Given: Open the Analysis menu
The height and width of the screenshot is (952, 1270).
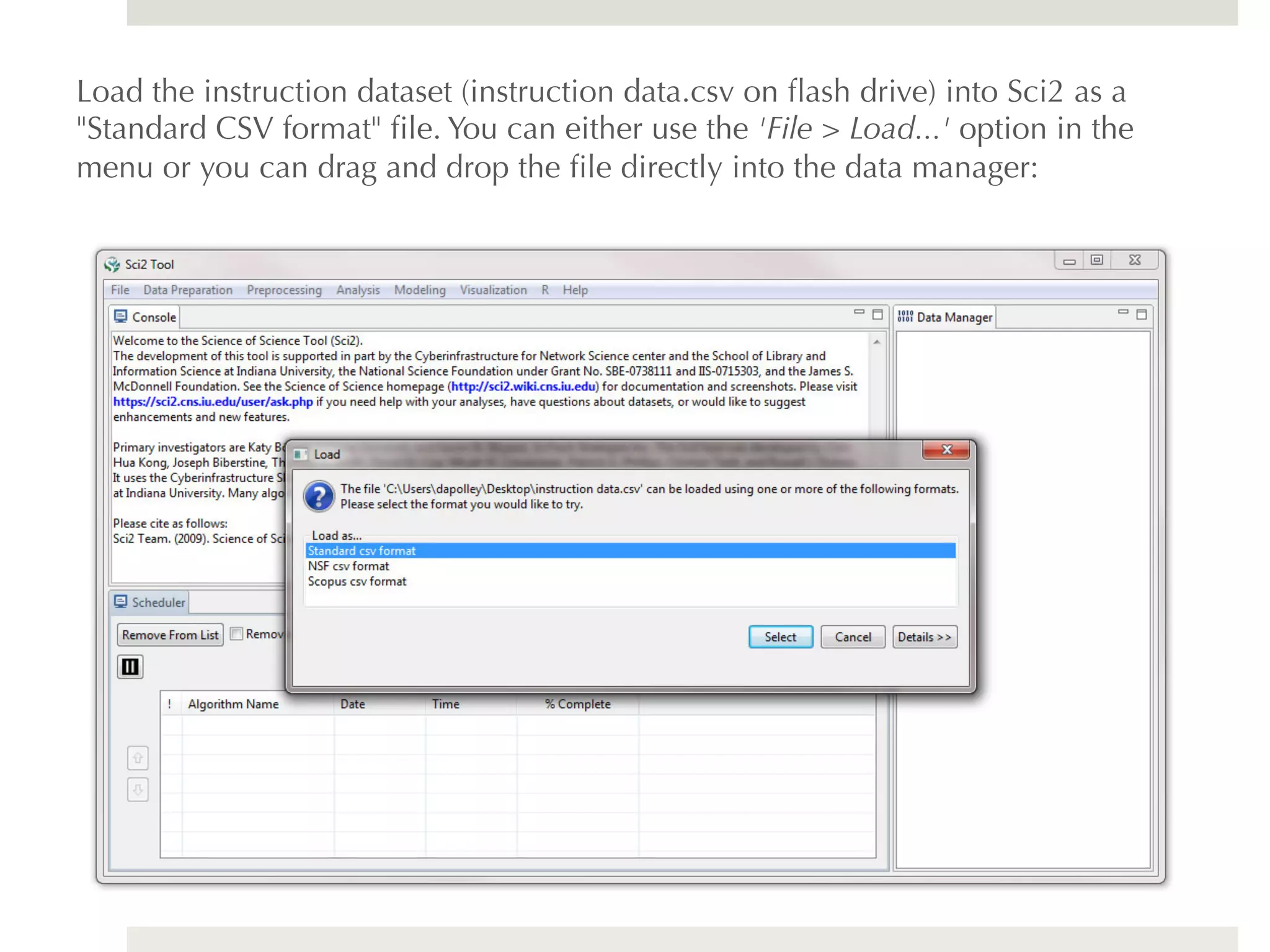Looking at the screenshot, I should coord(358,290).
